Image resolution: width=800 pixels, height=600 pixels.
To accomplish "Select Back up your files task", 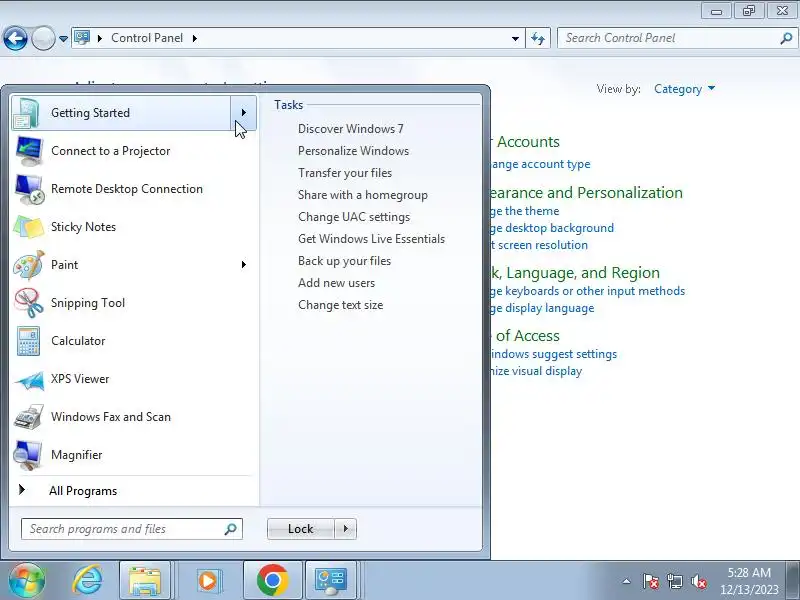I will click(344, 261).
